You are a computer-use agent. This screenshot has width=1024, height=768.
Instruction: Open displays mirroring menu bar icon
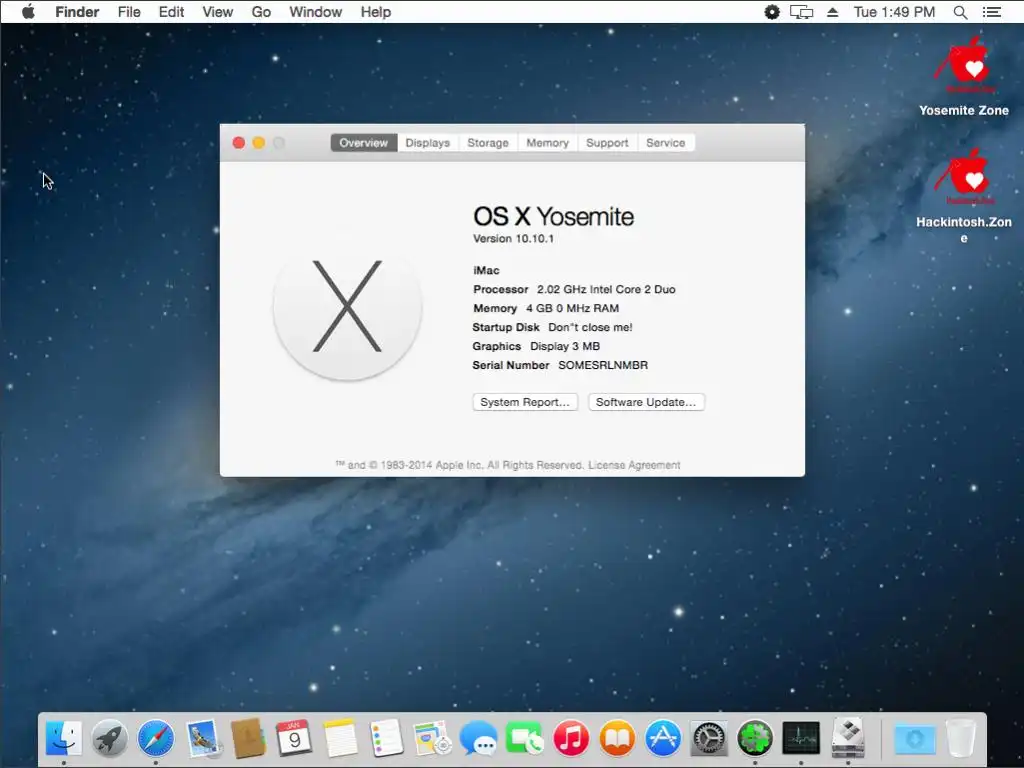click(801, 12)
